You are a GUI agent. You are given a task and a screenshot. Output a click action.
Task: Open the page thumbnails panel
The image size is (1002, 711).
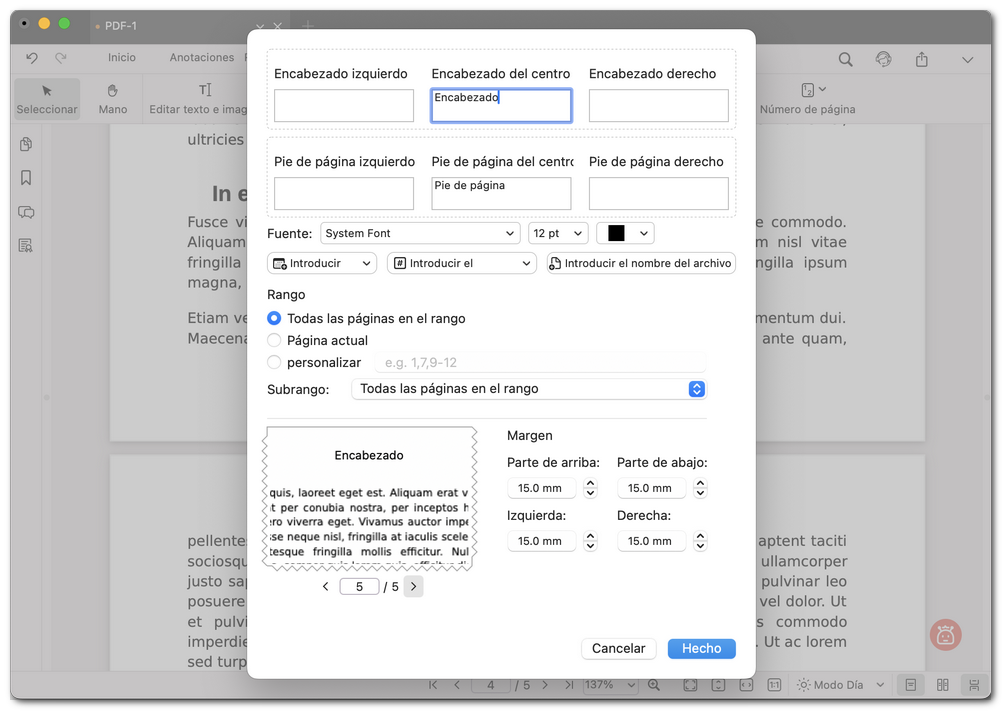(x=25, y=143)
